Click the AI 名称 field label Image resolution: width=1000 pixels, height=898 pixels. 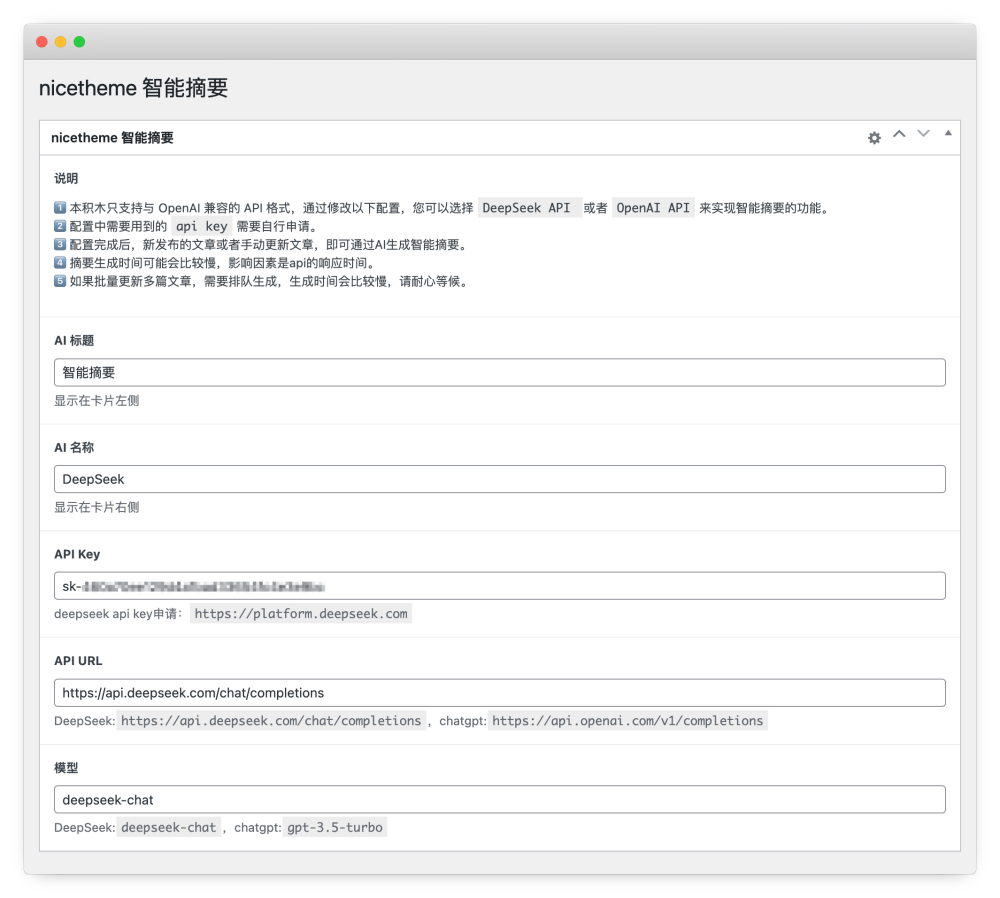(x=74, y=448)
